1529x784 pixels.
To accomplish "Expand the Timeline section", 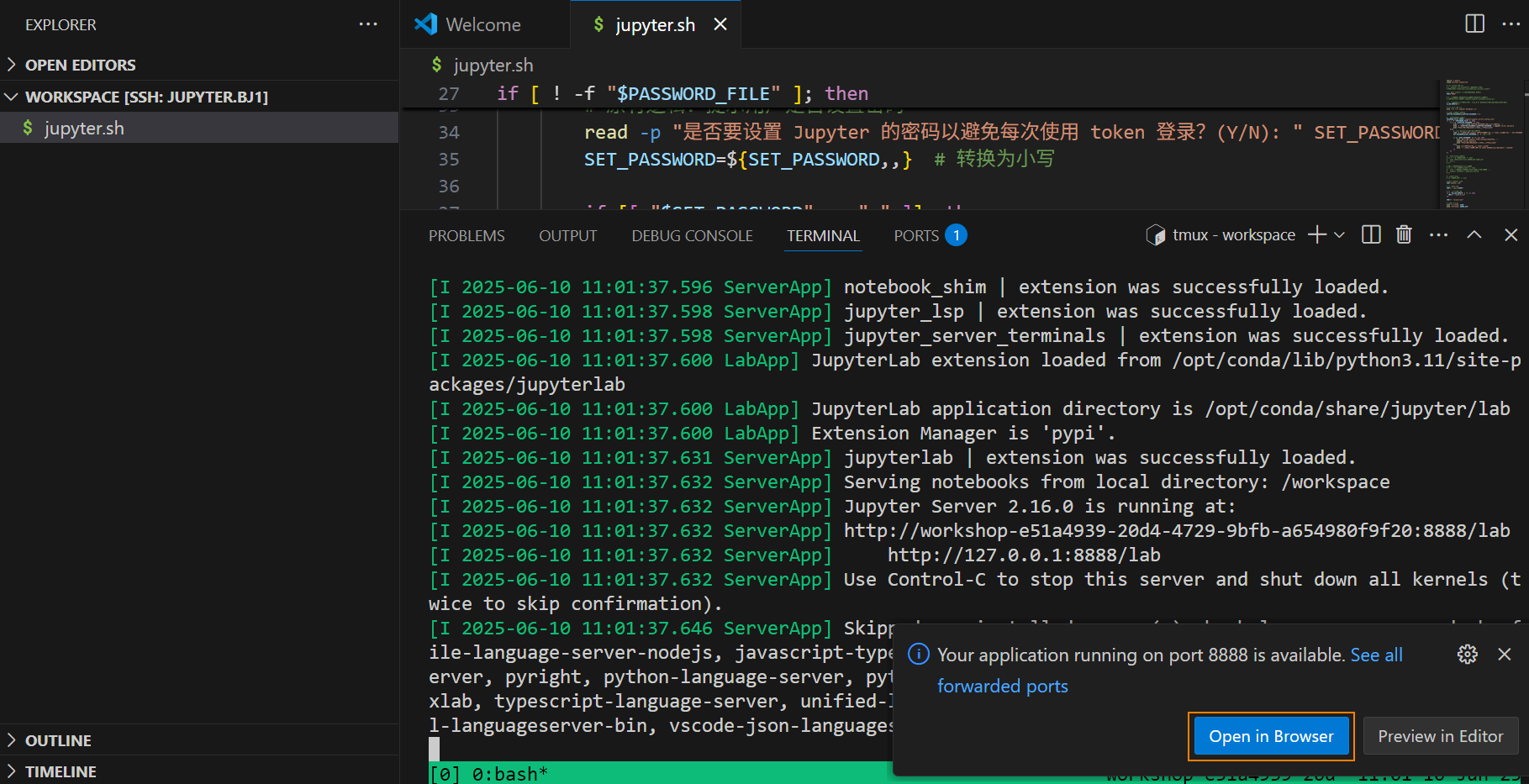I will [61, 771].
